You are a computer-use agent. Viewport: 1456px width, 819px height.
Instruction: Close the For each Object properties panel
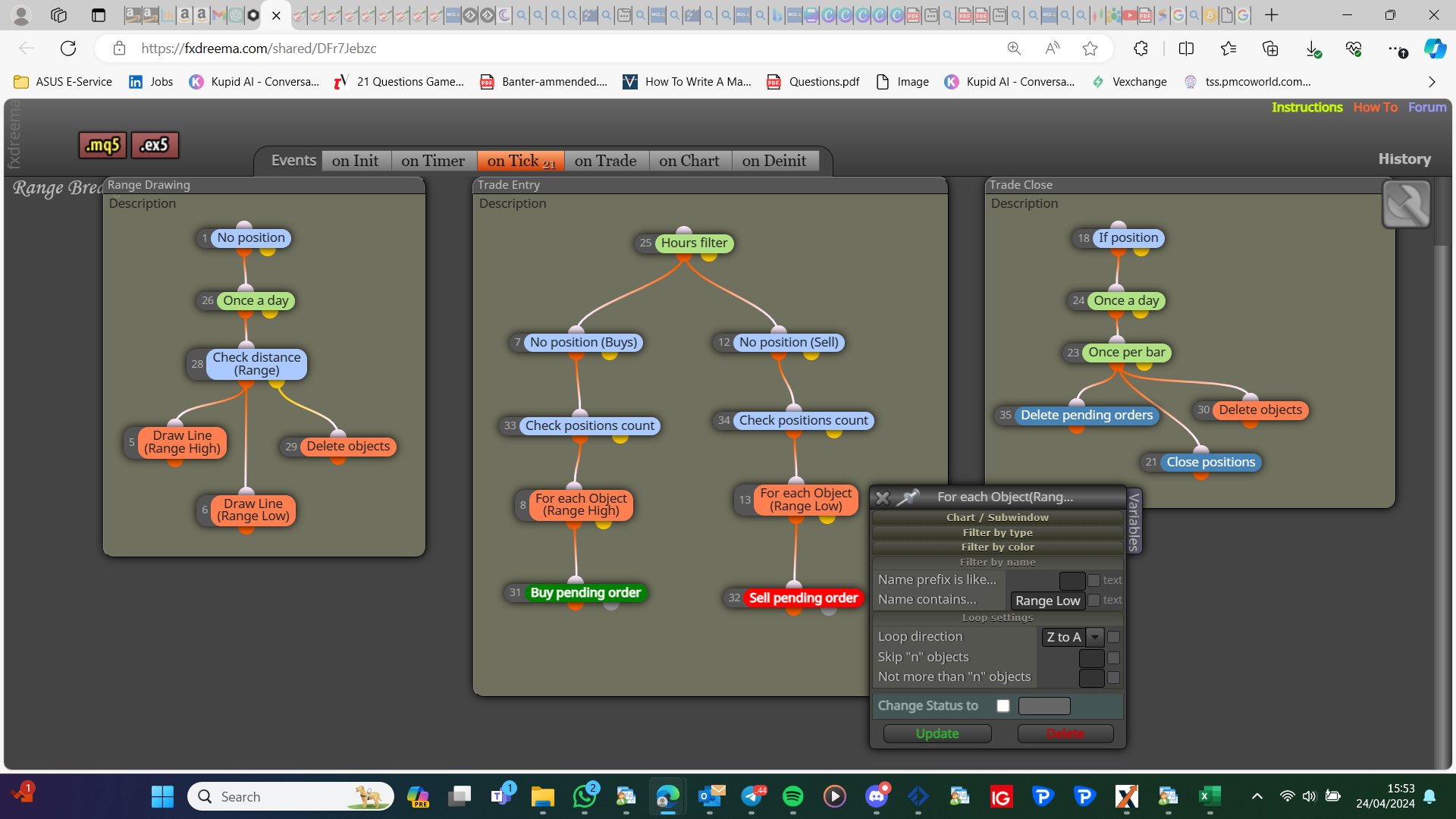[x=882, y=497]
